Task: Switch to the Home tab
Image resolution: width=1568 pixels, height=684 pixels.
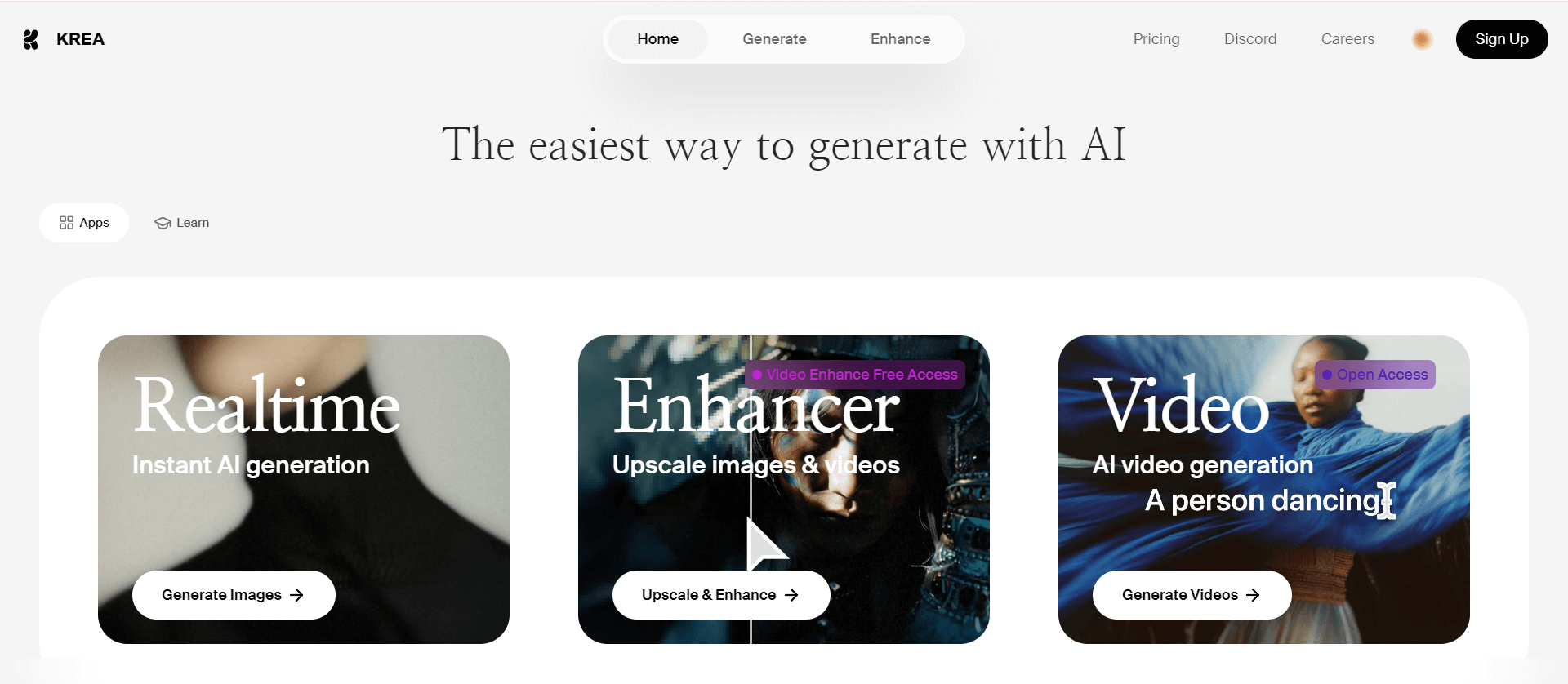Action: [x=658, y=39]
